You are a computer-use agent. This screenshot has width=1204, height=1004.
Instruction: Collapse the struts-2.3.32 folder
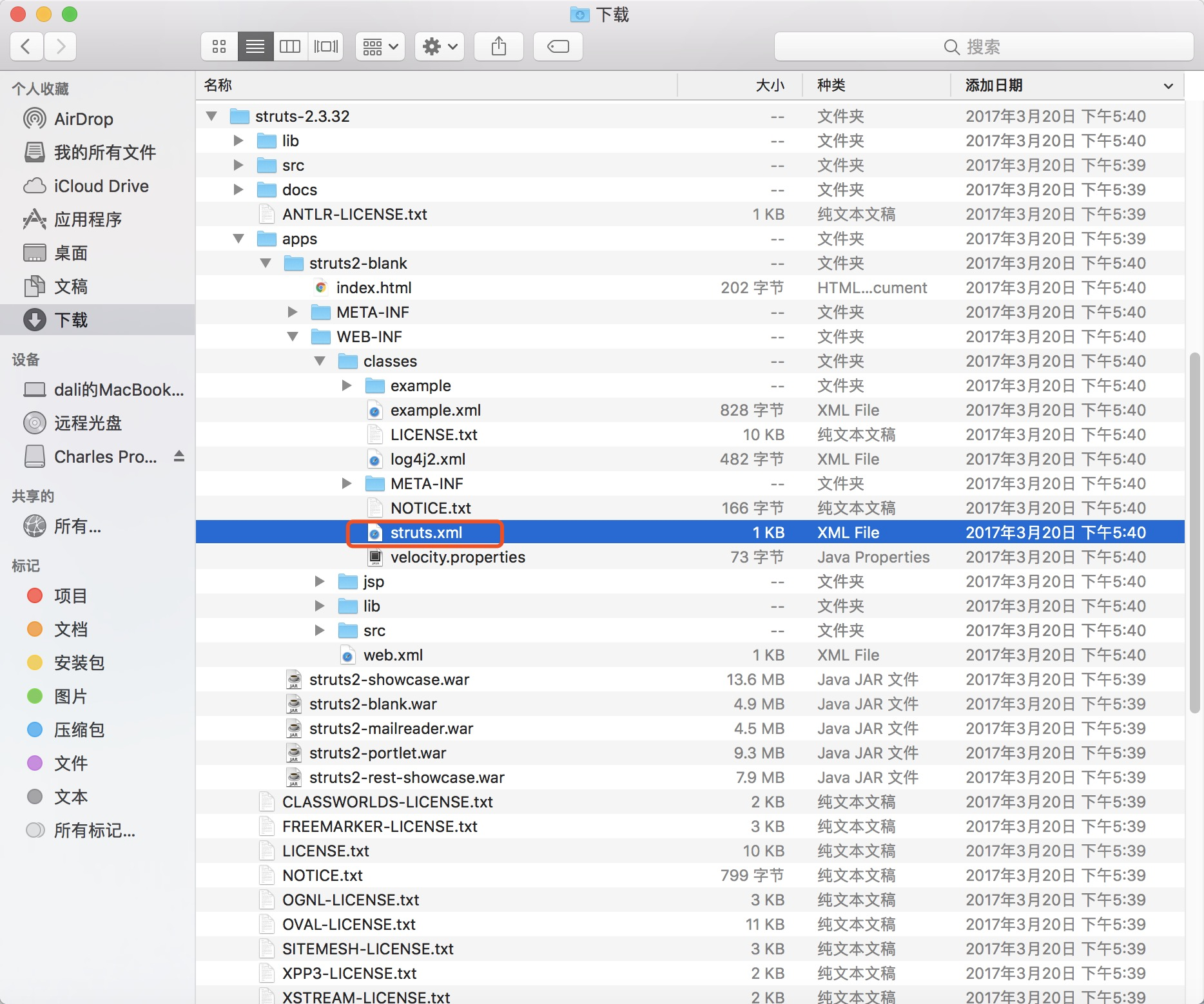(x=211, y=117)
